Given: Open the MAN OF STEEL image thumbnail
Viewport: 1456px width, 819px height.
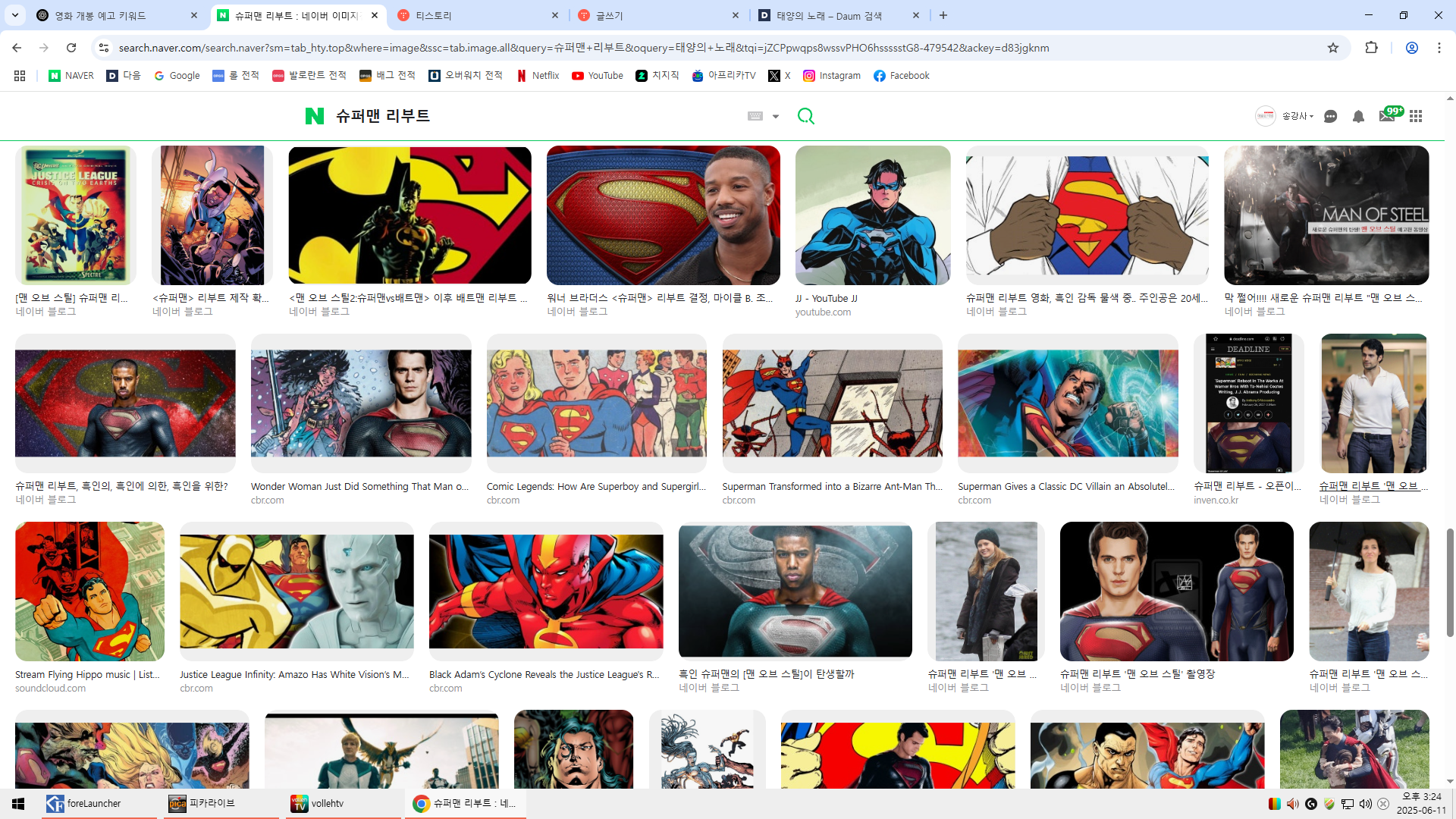Looking at the screenshot, I should coord(1326,215).
